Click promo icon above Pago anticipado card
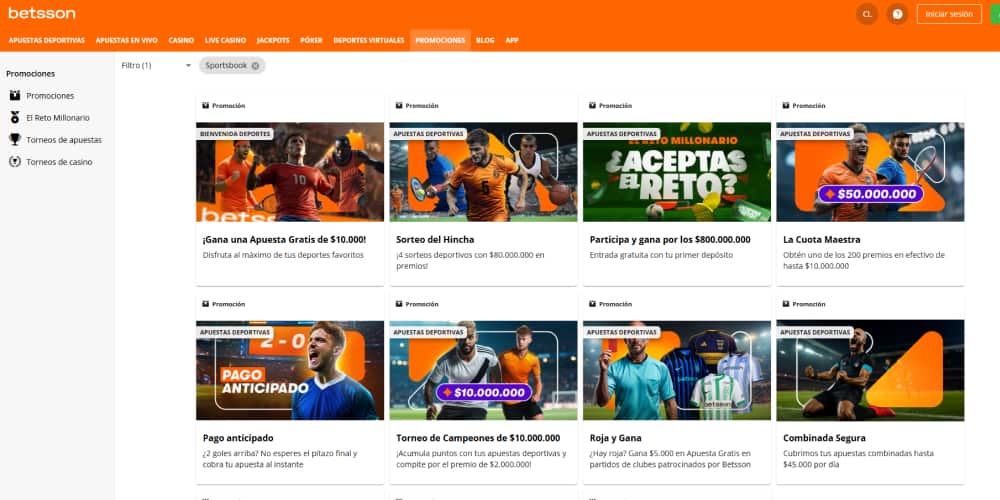The image size is (1000, 500). point(205,304)
